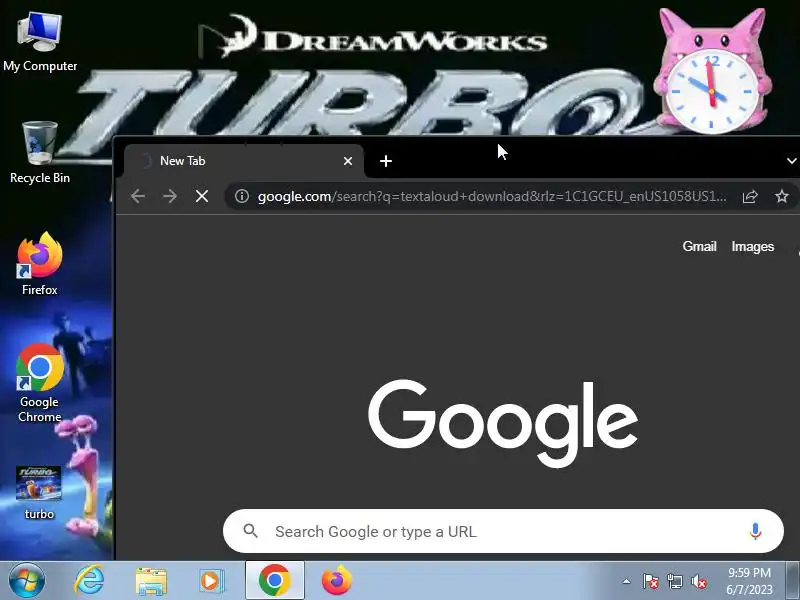Expand the tab search chevron

[x=791, y=161]
